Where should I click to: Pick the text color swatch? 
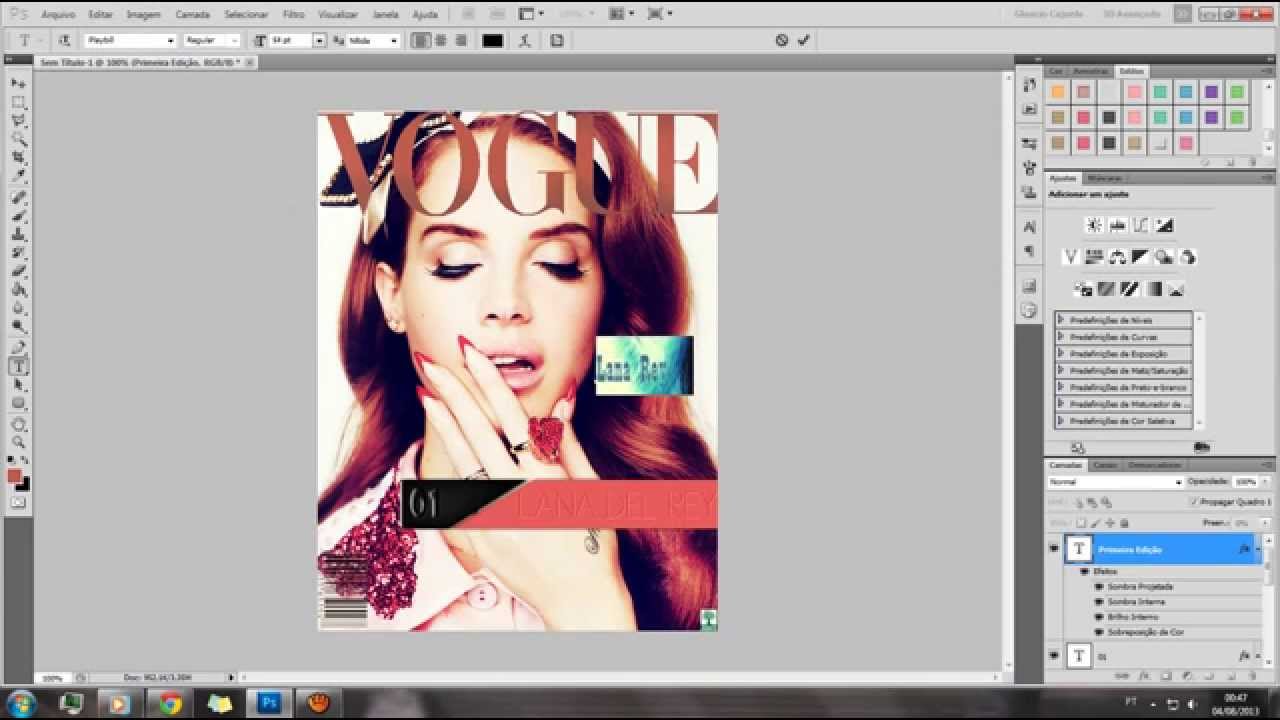pyautogui.click(x=492, y=40)
